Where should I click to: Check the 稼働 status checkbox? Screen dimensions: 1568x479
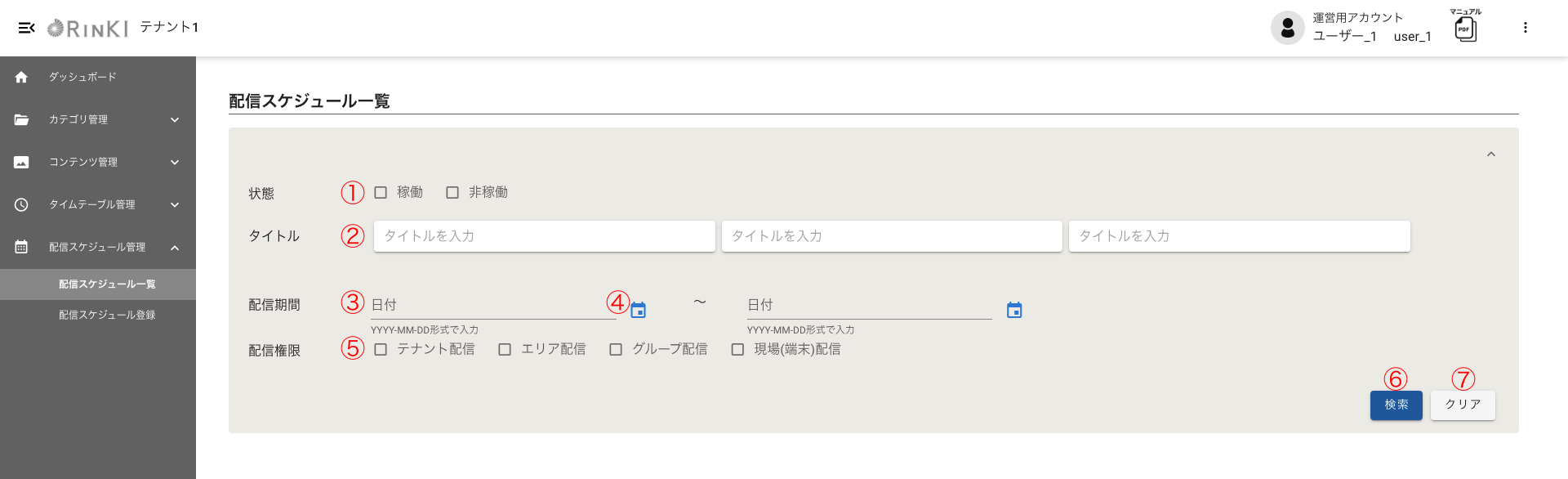[381, 193]
